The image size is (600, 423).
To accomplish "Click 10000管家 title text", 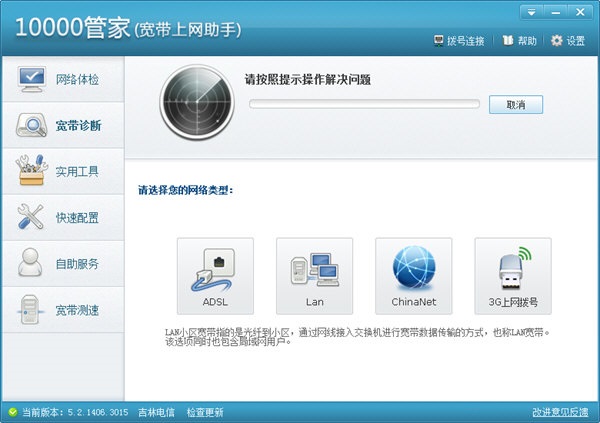I will [73, 28].
